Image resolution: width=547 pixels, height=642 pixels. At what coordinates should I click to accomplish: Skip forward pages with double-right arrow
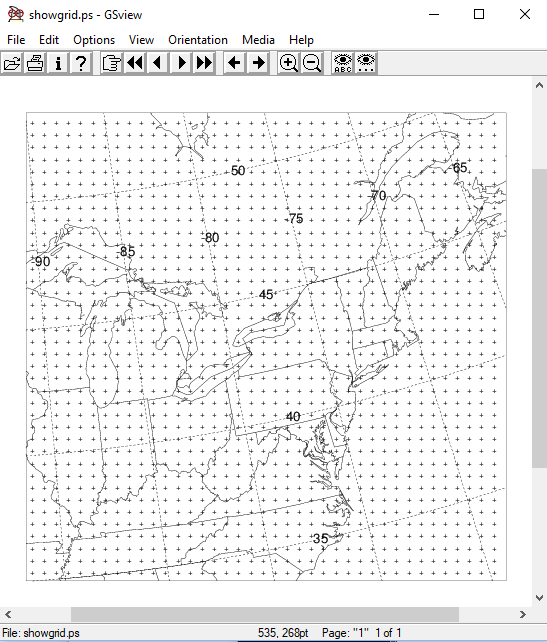(x=204, y=63)
